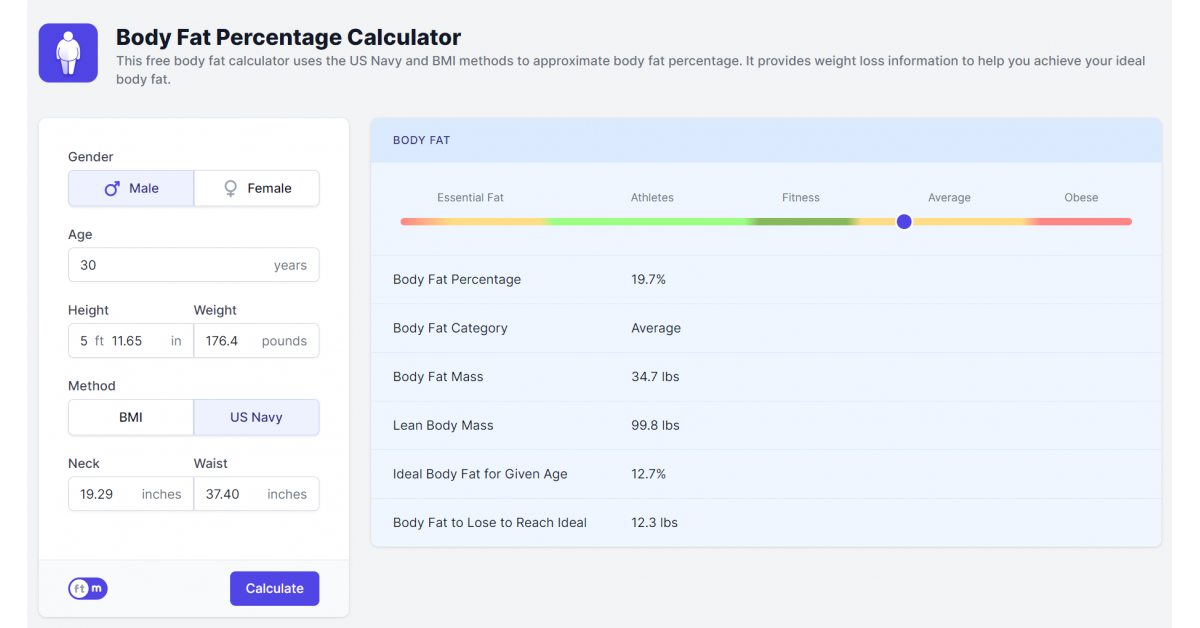Select Male gender option

[131, 188]
